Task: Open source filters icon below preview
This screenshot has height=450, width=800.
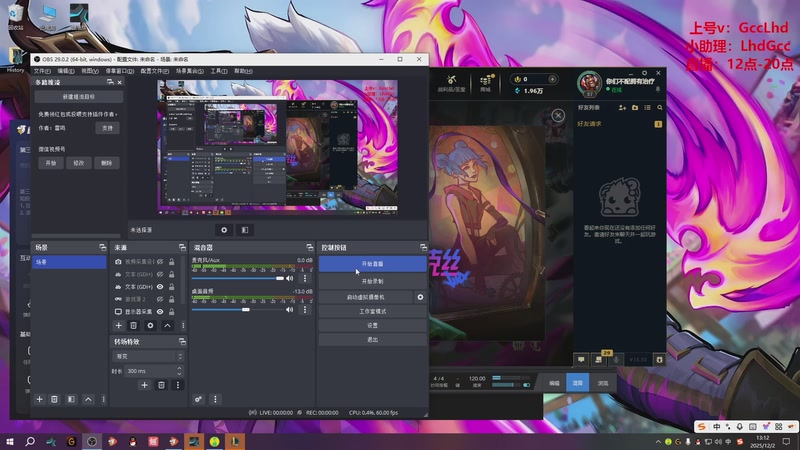Action: tap(245, 230)
